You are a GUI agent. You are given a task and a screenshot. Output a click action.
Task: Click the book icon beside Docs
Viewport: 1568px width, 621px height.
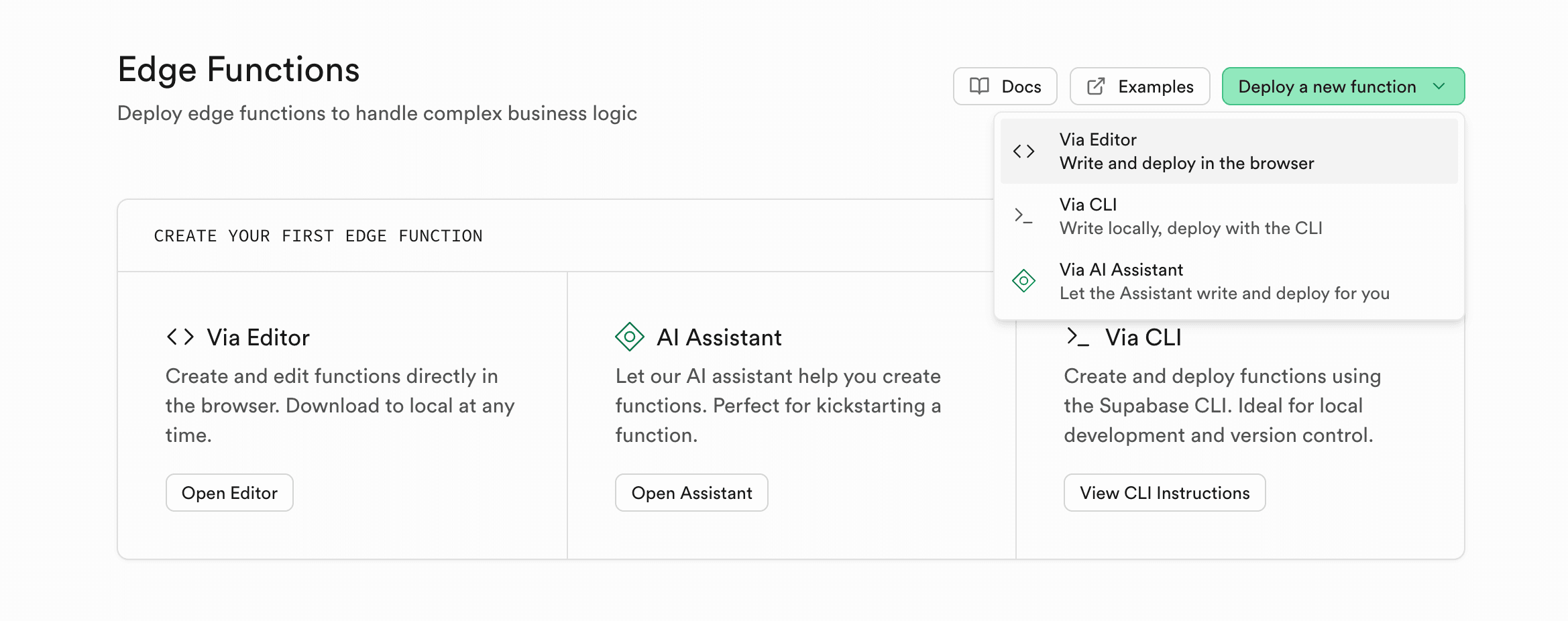(978, 86)
